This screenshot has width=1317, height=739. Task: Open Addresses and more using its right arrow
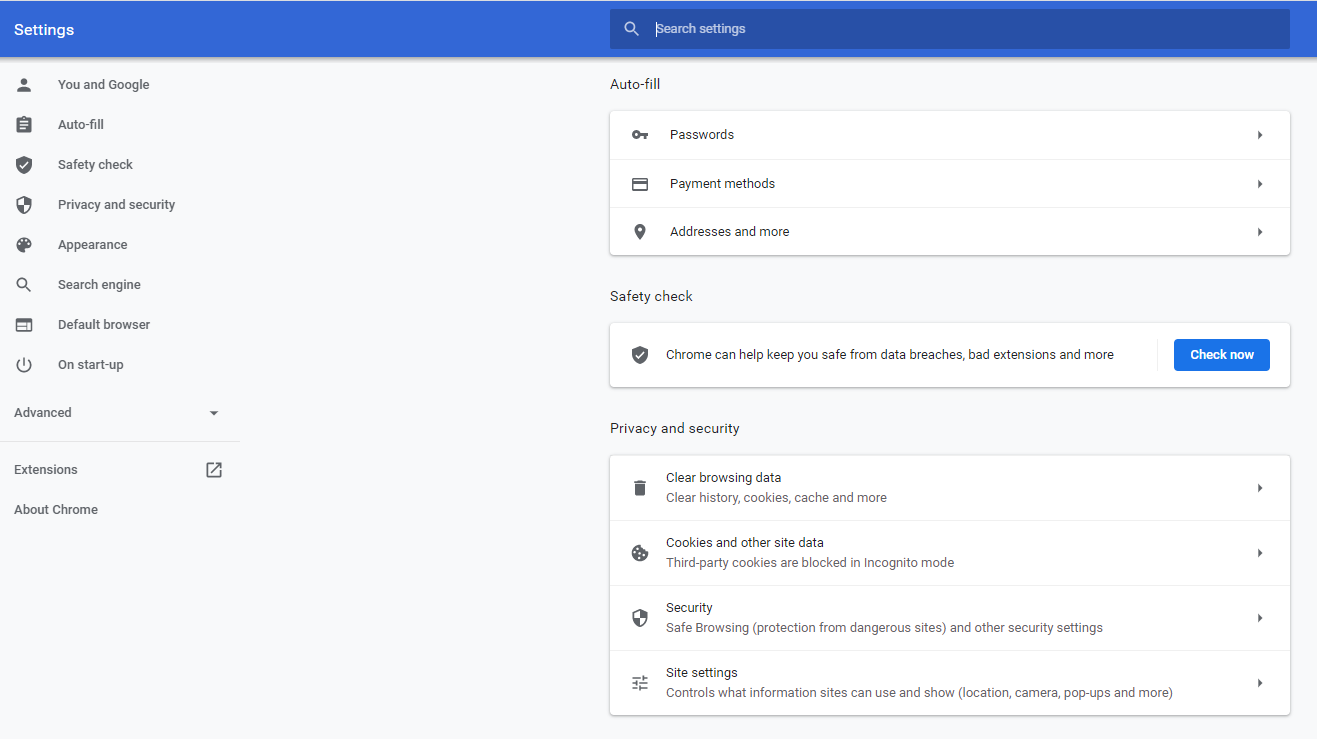1260,232
